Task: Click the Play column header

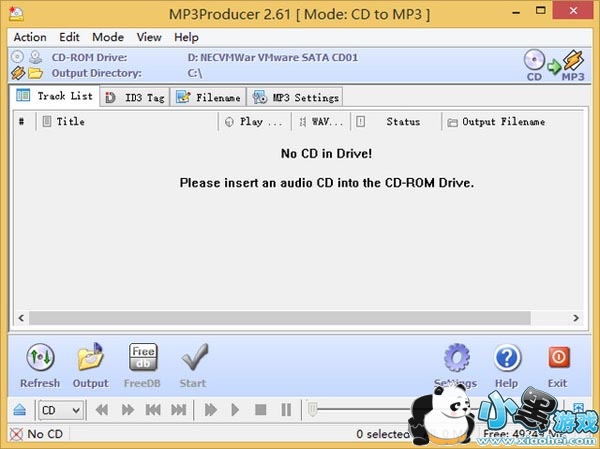Action: pyautogui.click(x=255, y=122)
